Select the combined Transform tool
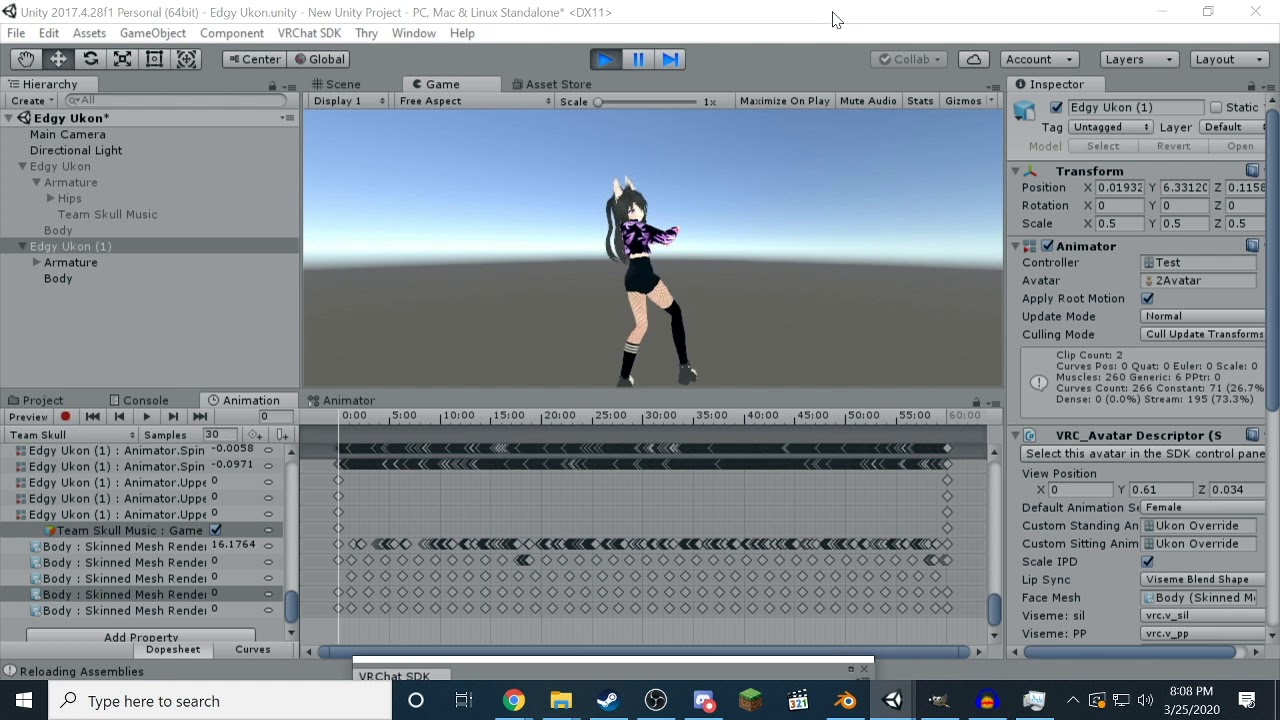The height and width of the screenshot is (720, 1280). (x=186, y=59)
